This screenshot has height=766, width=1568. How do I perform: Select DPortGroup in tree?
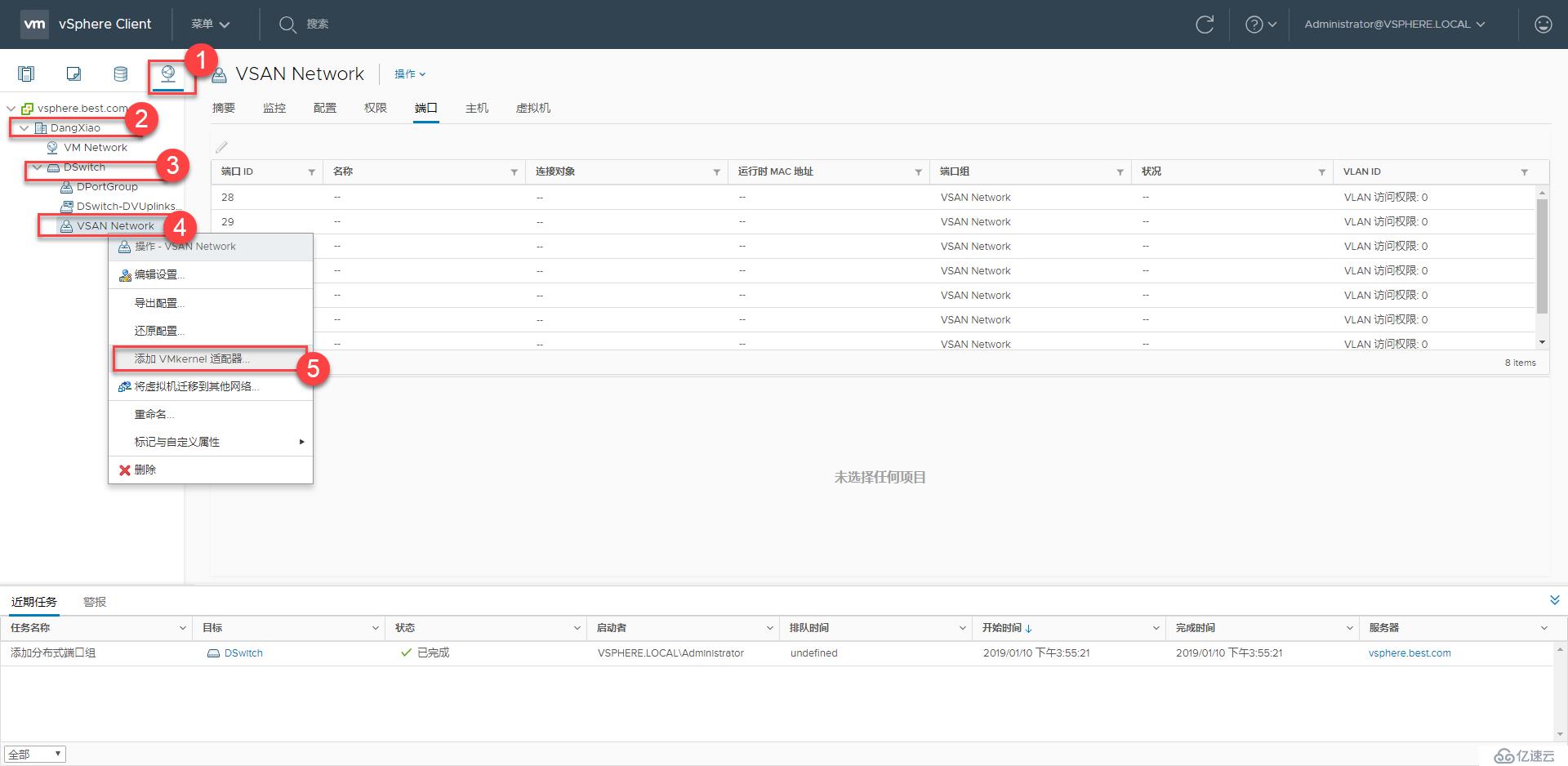[107, 187]
